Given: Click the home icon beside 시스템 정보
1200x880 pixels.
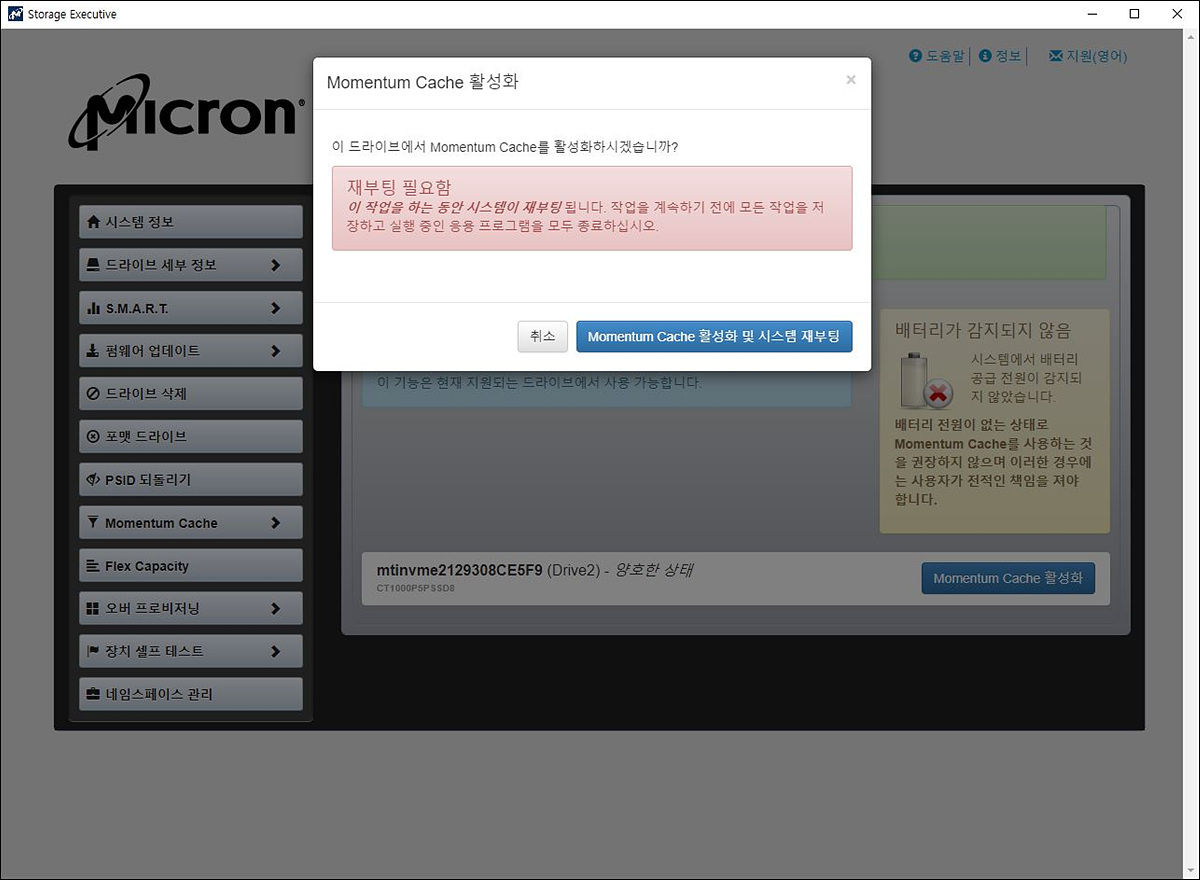Looking at the screenshot, I should pos(94,222).
